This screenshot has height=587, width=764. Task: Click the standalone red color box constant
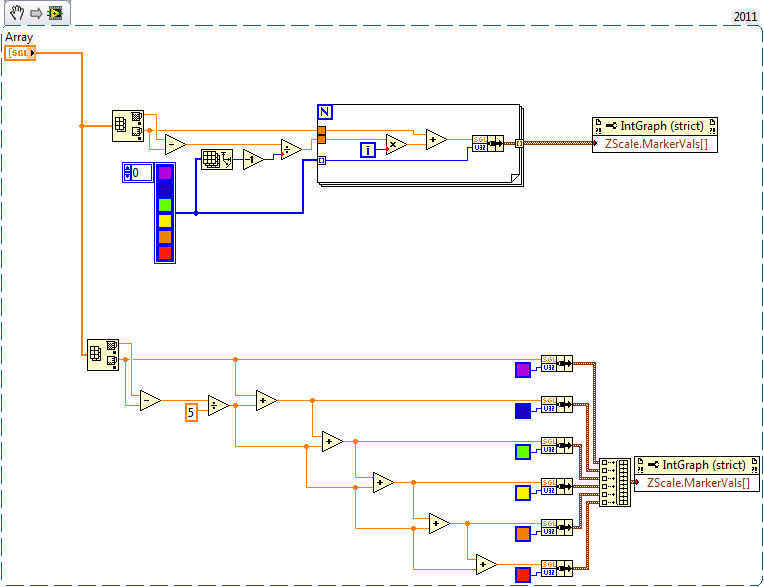pos(523,575)
